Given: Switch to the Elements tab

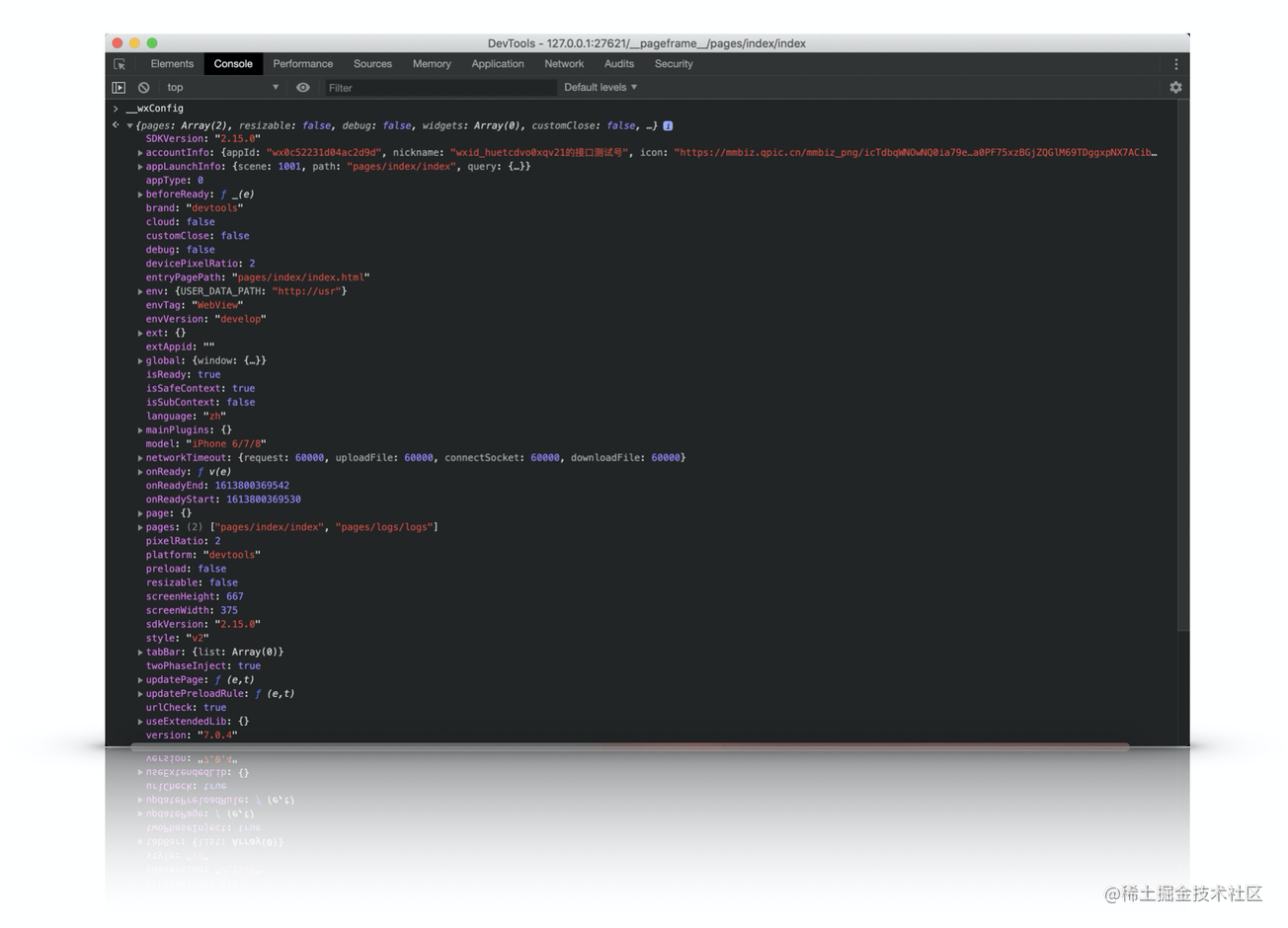Looking at the screenshot, I should 172,64.
